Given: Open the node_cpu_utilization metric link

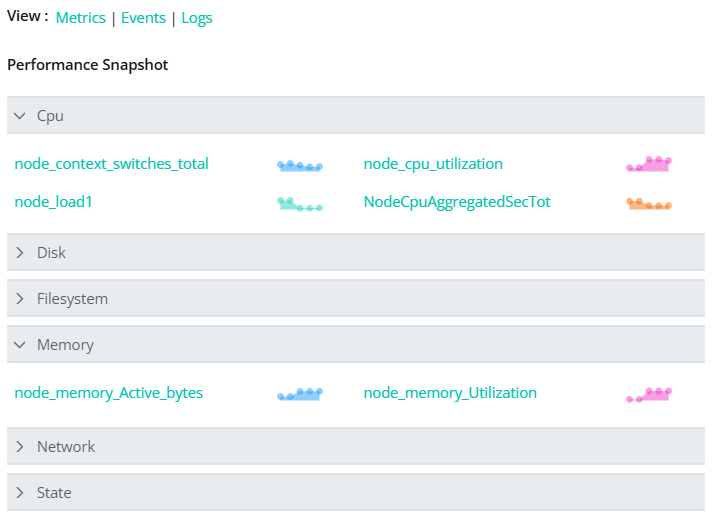Looking at the screenshot, I should tap(433, 164).
